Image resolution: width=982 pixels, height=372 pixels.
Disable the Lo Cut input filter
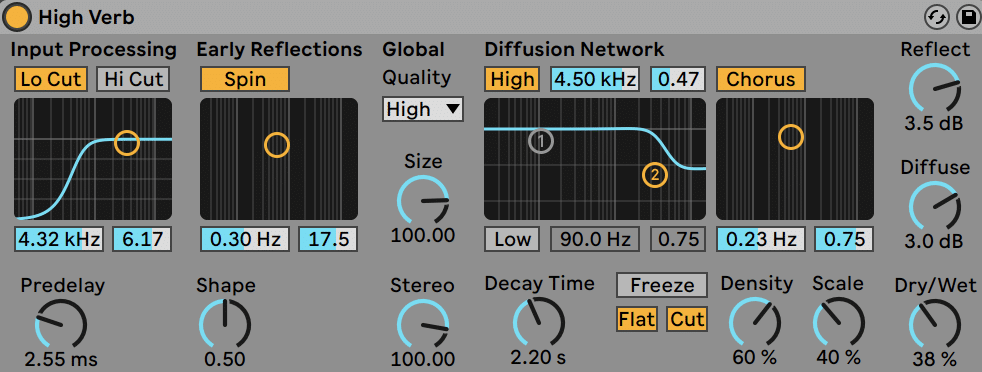51,80
